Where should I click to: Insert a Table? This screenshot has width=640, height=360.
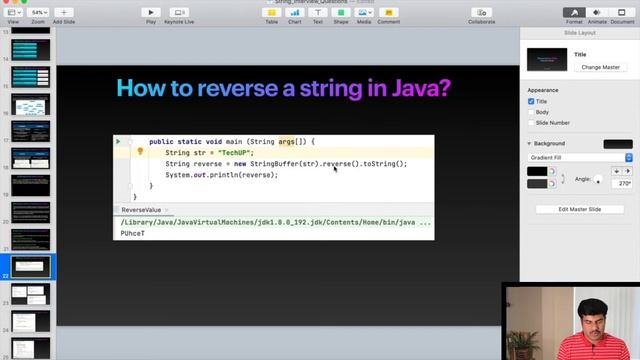[271, 13]
